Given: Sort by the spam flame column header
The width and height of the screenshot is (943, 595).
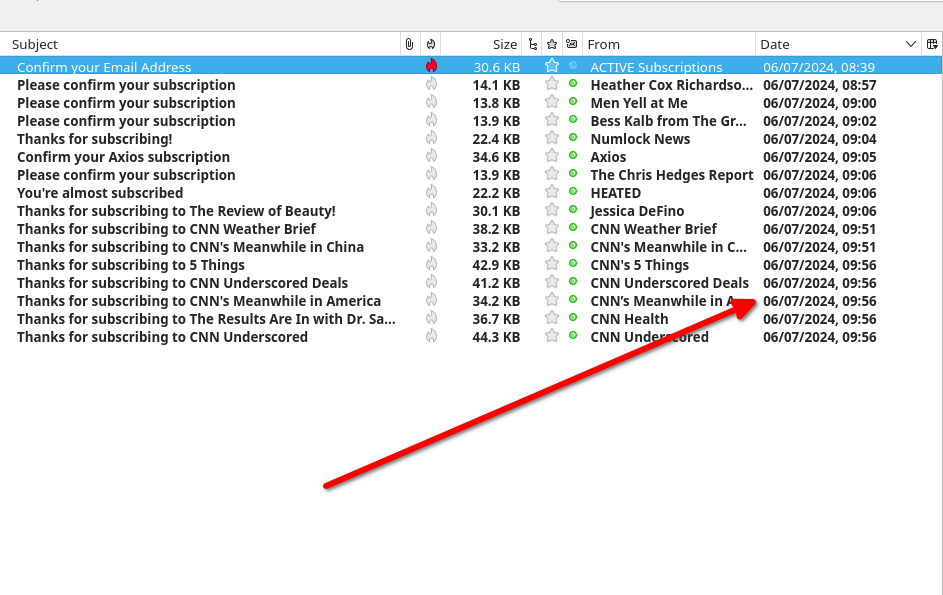Looking at the screenshot, I should point(431,44).
